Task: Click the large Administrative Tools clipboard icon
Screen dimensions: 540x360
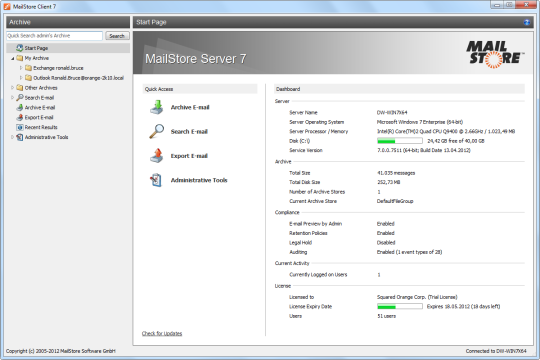Action: [x=156, y=180]
